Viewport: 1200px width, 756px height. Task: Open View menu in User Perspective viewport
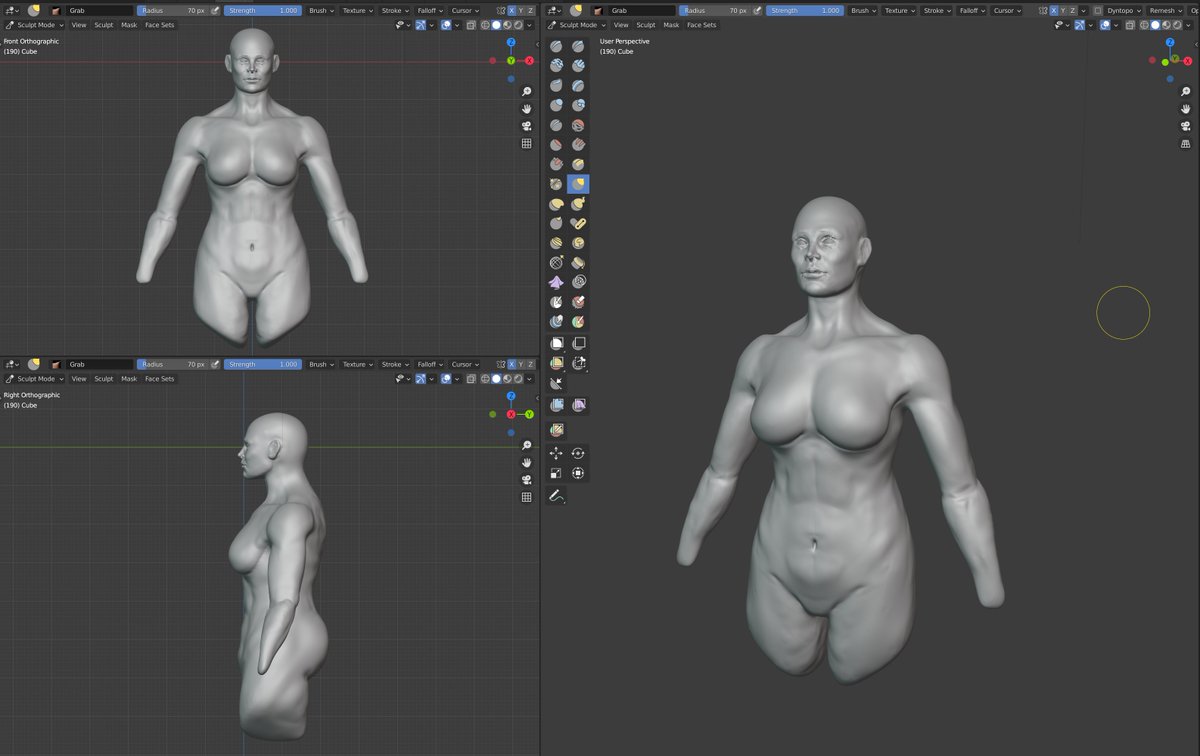pyautogui.click(x=621, y=25)
